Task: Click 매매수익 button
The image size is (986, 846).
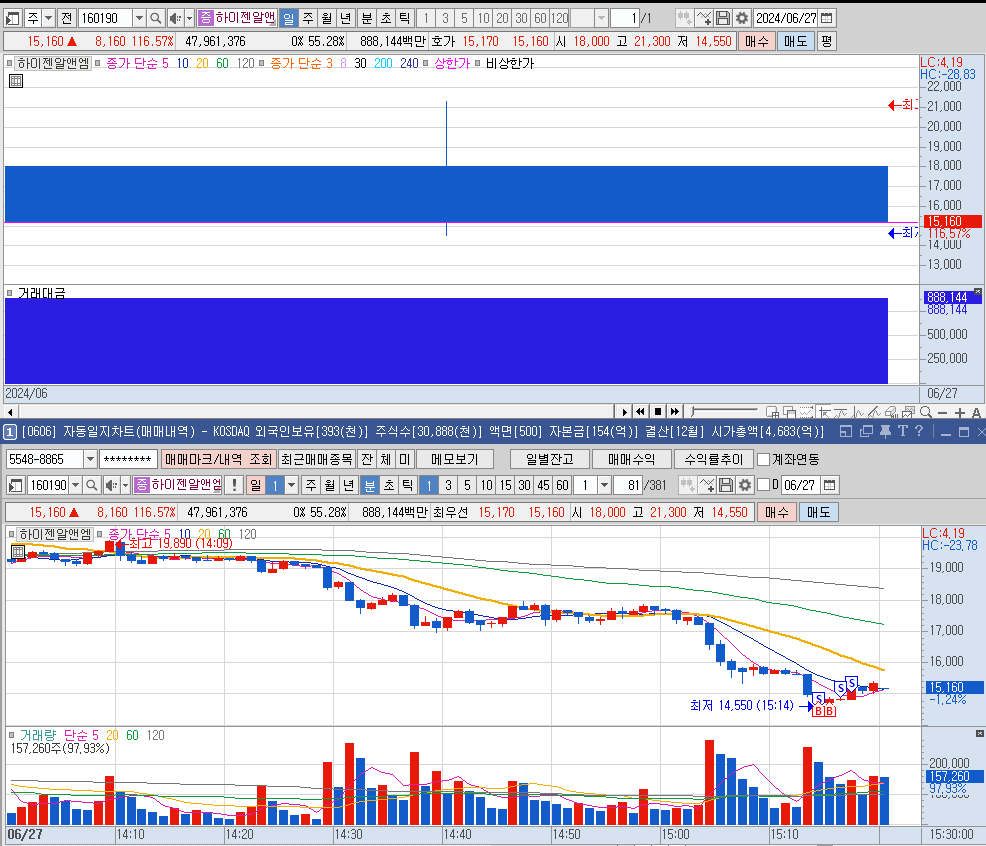Action: [631, 460]
